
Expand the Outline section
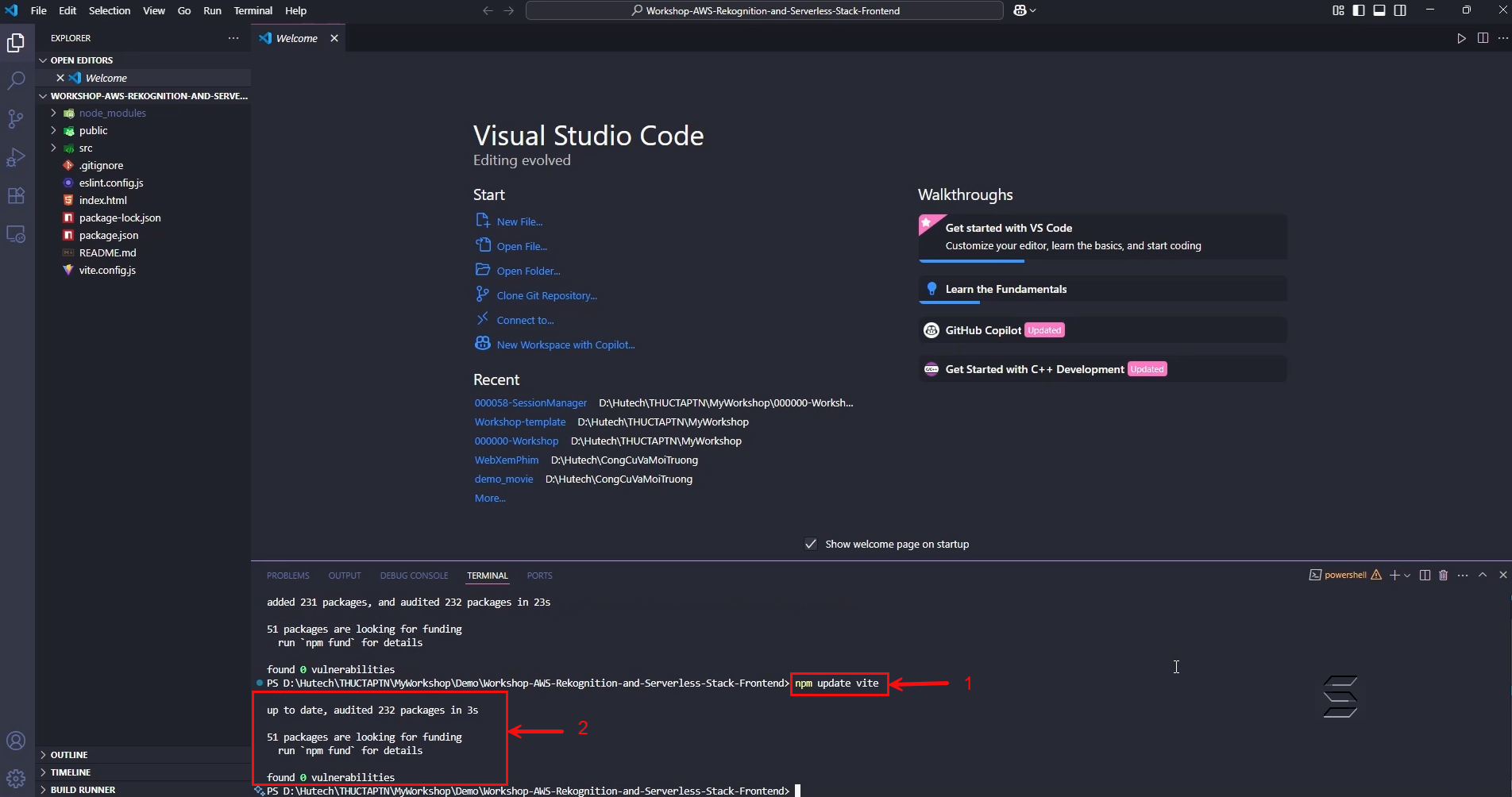143,755
